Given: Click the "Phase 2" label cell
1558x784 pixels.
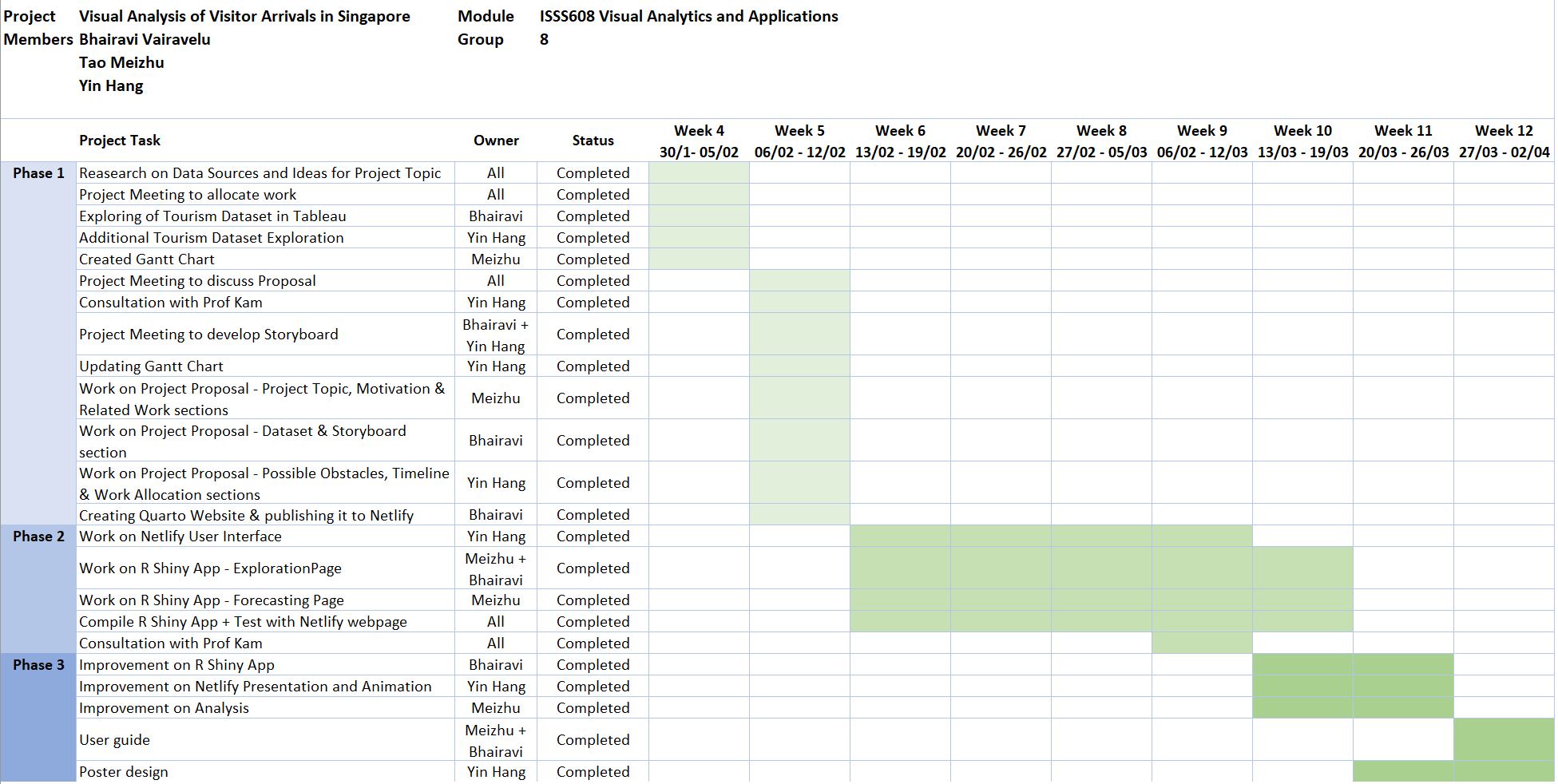Looking at the screenshot, I should pos(38,537).
